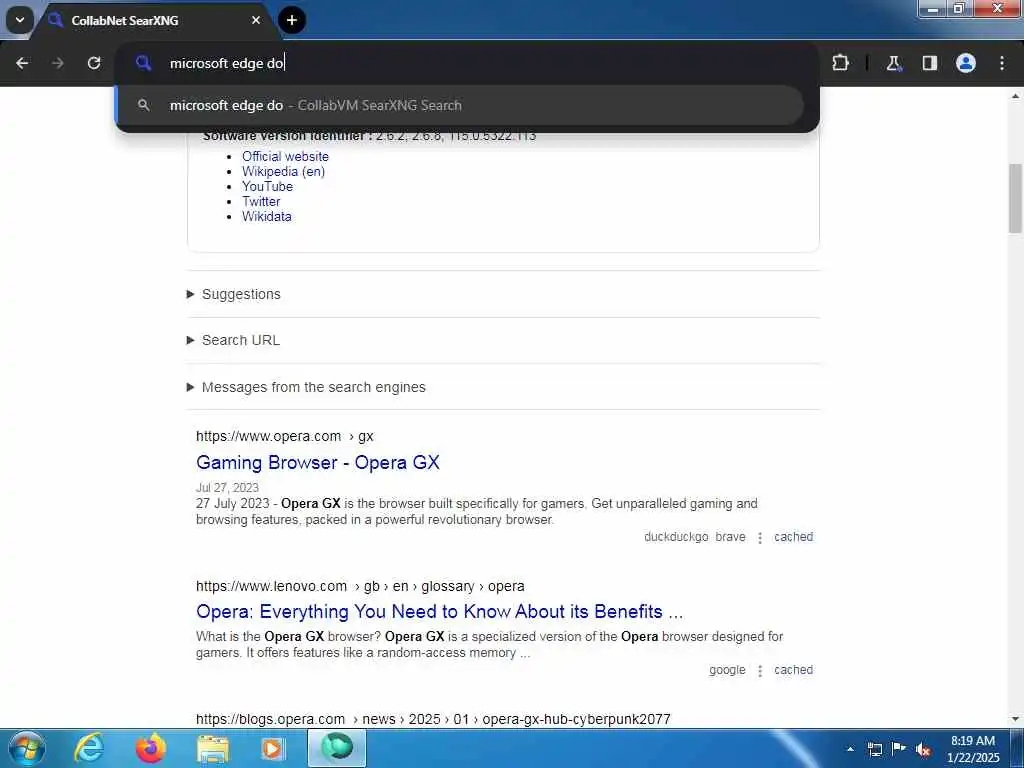Open Gaming Browser - Opera GX result
The height and width of the screenshot is (768, 1024).
click(317, 462)
